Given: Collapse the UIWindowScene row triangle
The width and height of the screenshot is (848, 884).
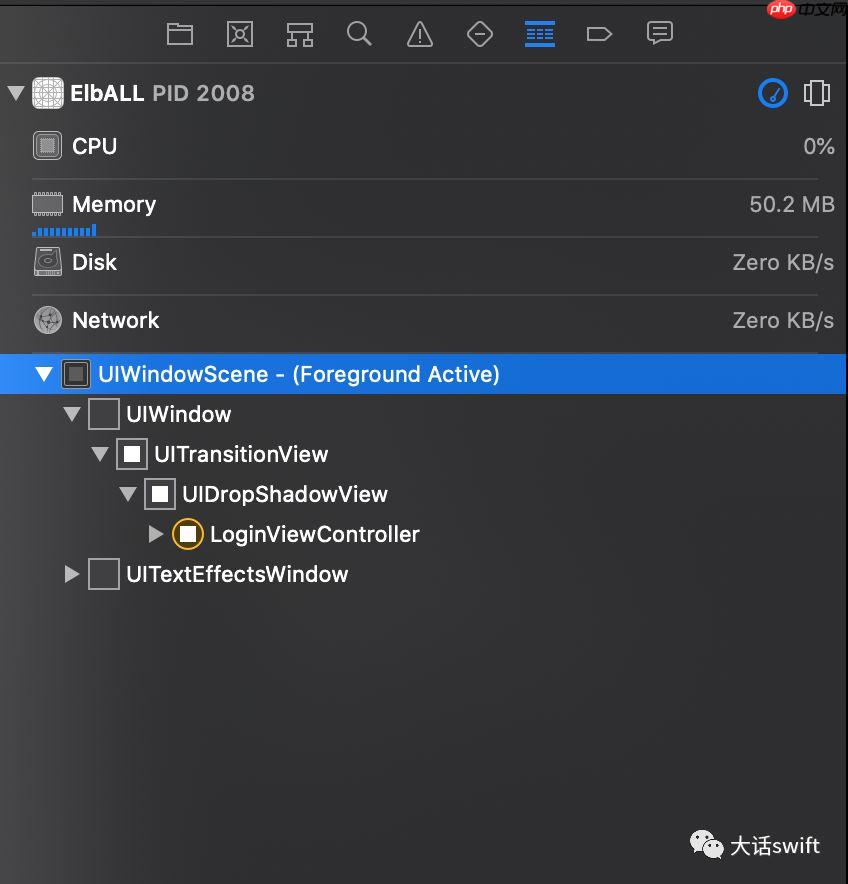Looking at the screenshot, I should 43,375.
